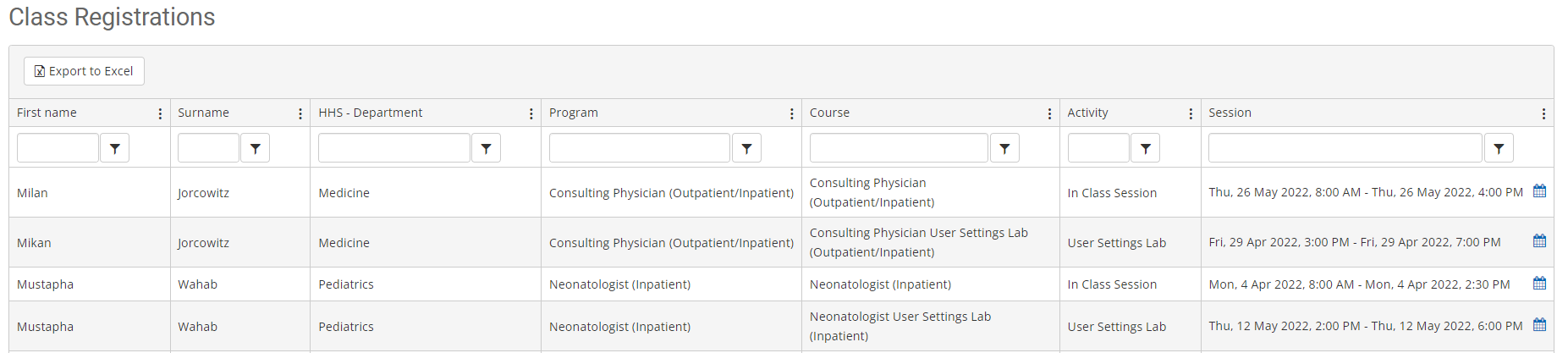Image resolution: width=1568 pixels, height=353 pixels.
Task: Open the filter icon for First name
Action: point(114,148)
